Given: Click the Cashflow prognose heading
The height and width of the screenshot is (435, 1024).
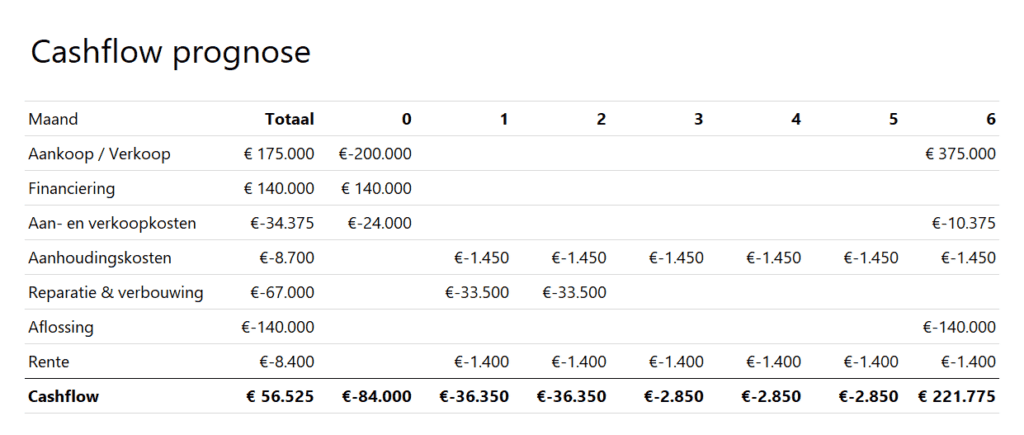Looking at the screenshot, I should [x=171, y=52].
